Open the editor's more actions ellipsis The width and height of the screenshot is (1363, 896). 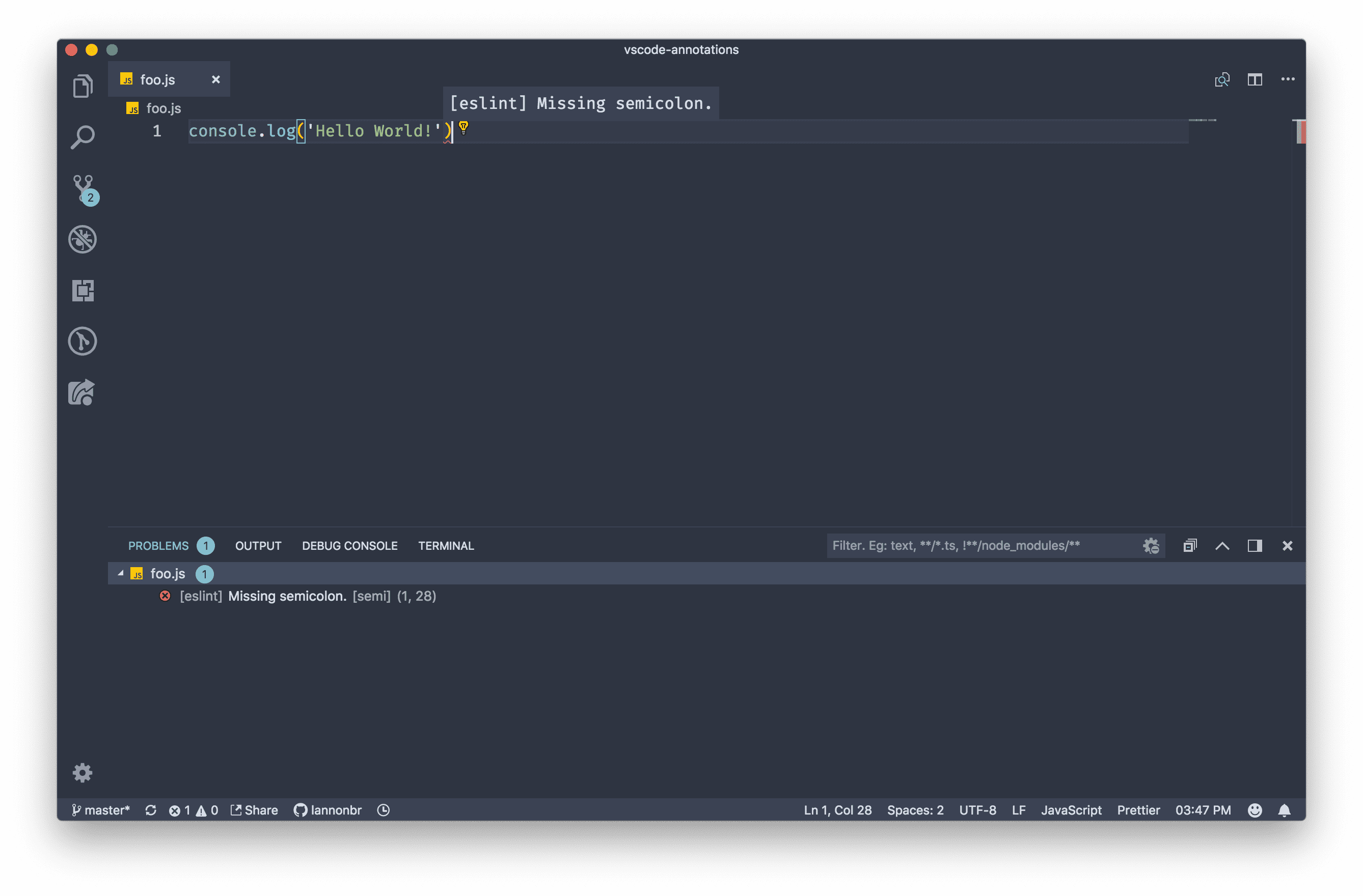[x=1288, y=79]
